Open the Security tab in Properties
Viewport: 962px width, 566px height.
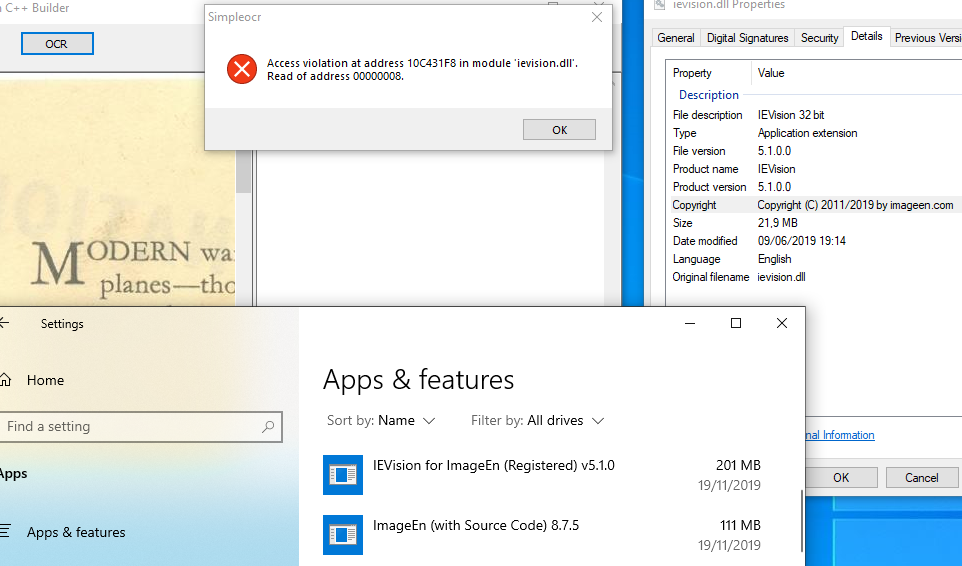coord(819,37)
